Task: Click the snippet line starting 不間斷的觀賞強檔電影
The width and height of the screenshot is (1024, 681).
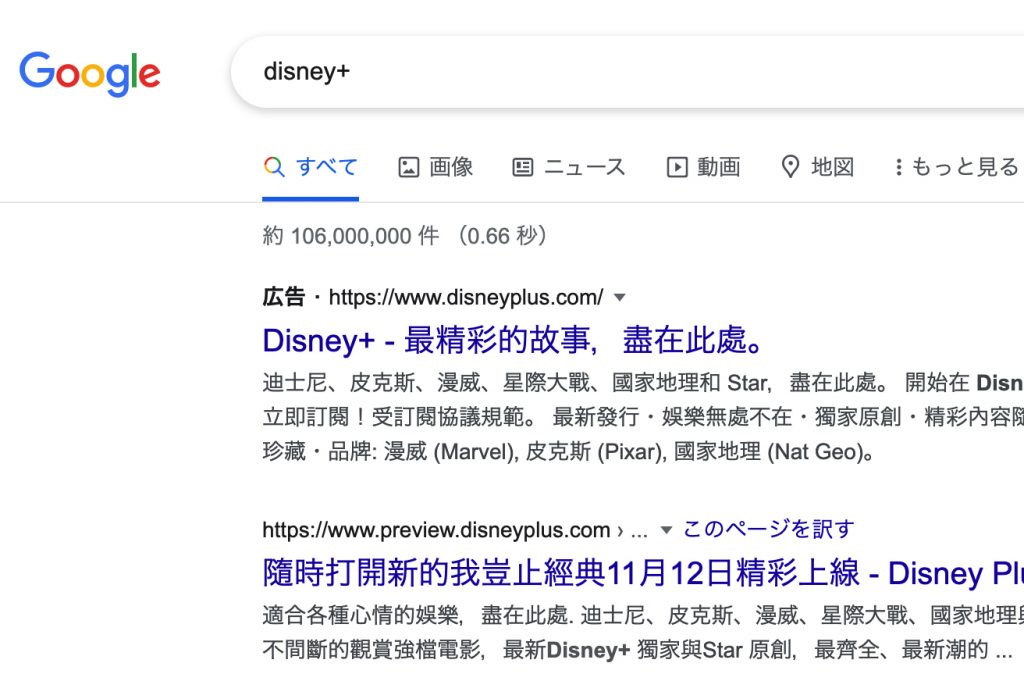Action: click(x=637, y=650)
